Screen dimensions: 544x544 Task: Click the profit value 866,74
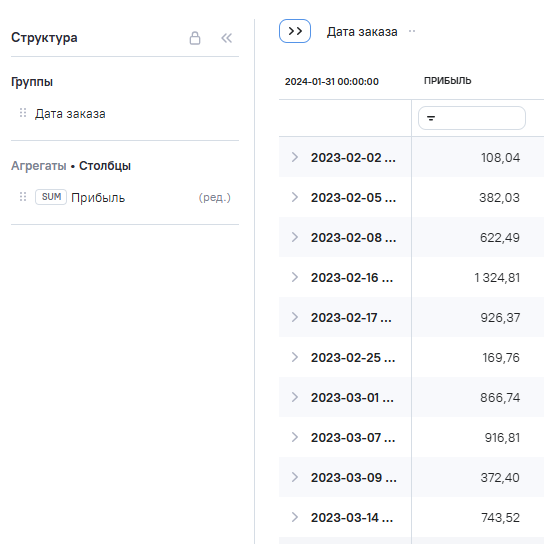(x=500, y=398)
